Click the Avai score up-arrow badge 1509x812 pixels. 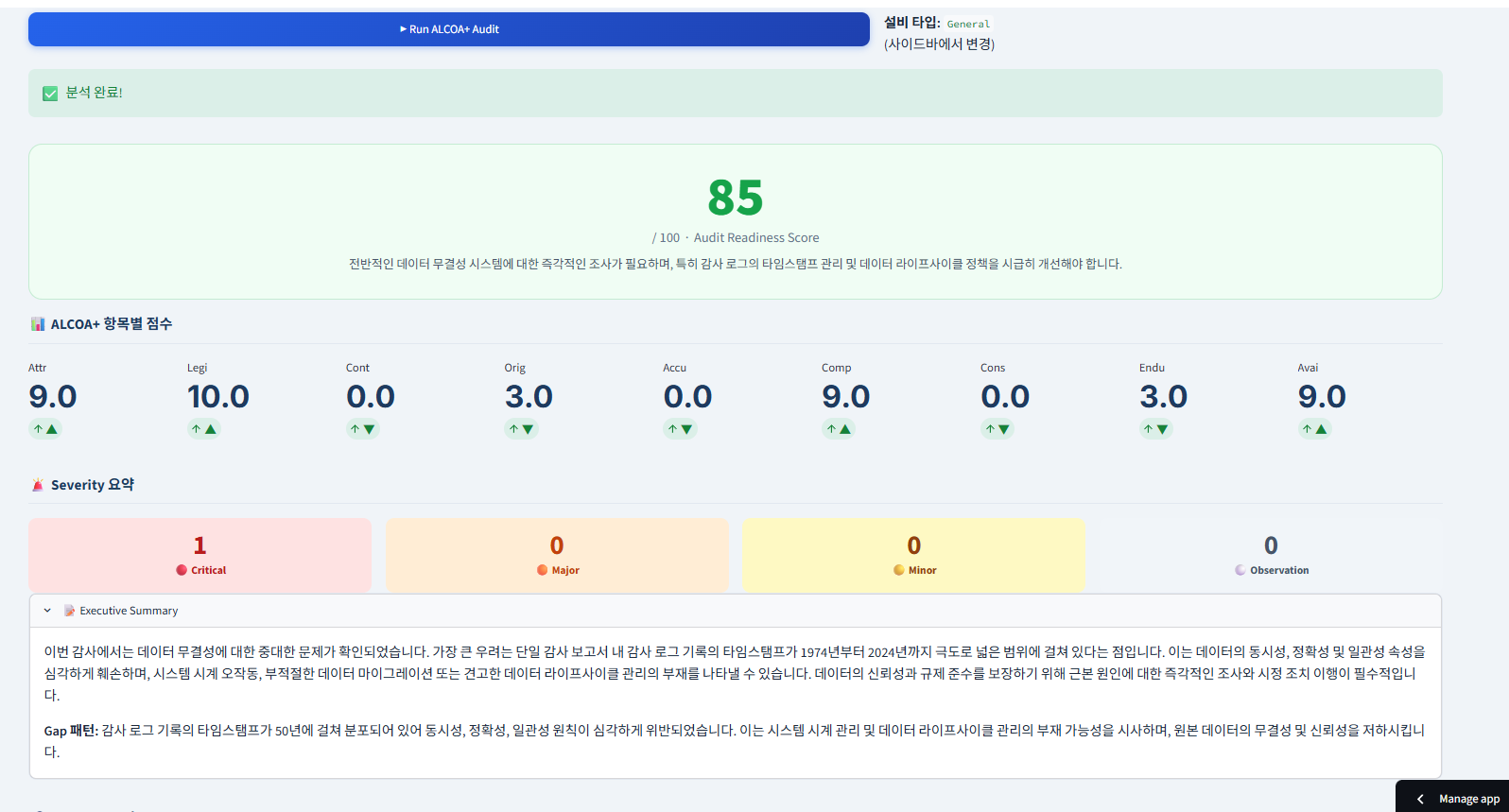(x=1315, y=429)
